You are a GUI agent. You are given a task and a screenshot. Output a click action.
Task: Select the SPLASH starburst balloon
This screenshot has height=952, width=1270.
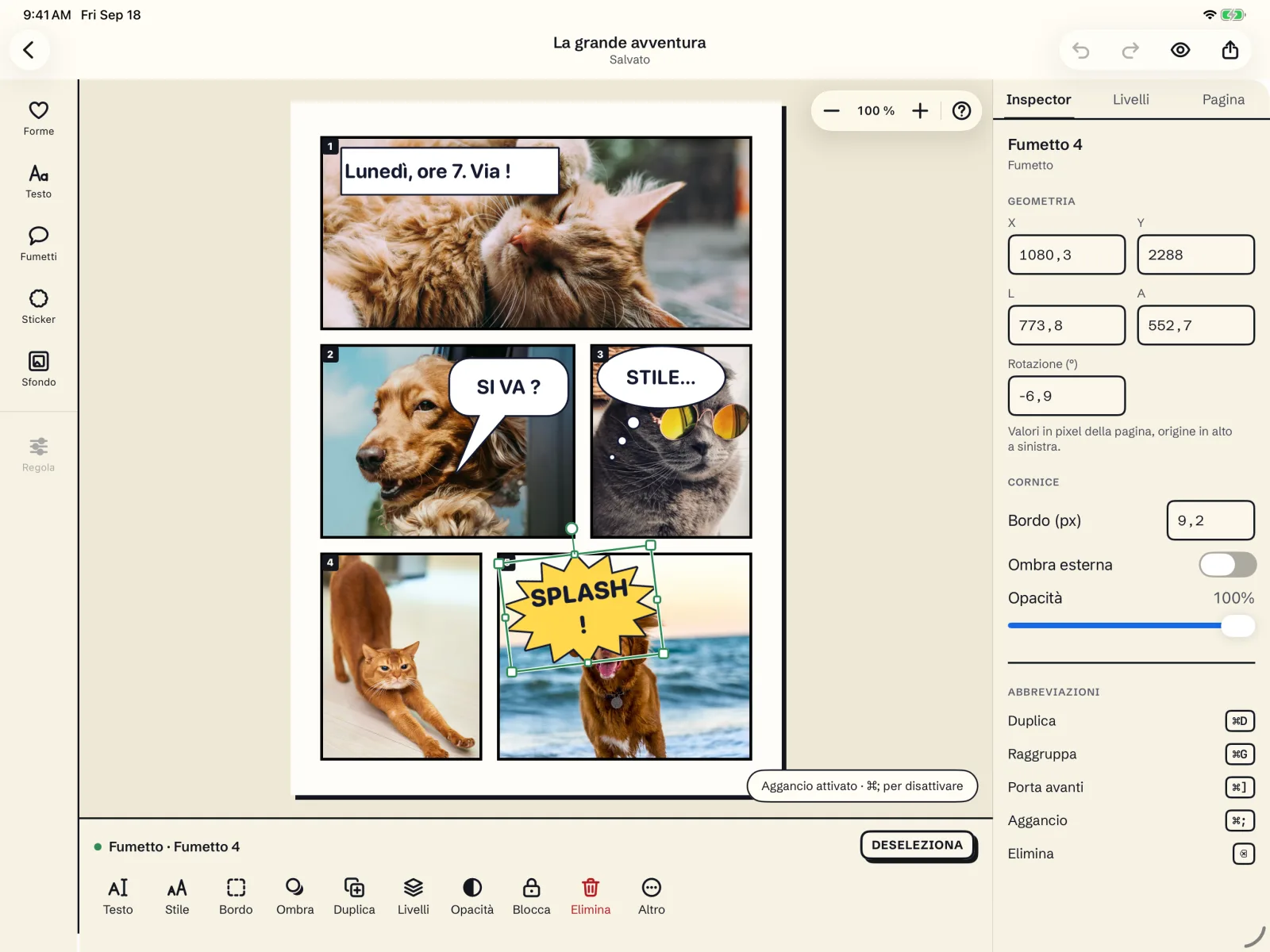pyautogui.click(x=582, y=609)
